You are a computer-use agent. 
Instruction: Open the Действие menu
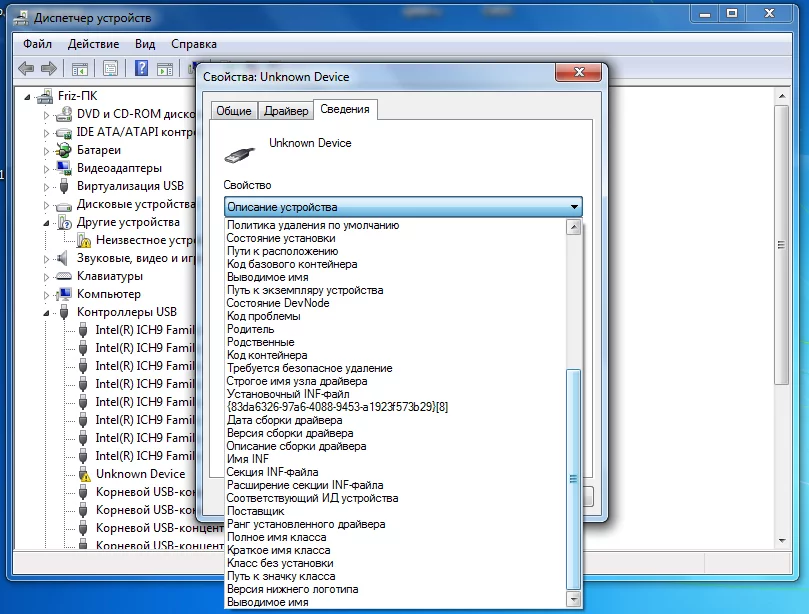(x=94, y=43)
